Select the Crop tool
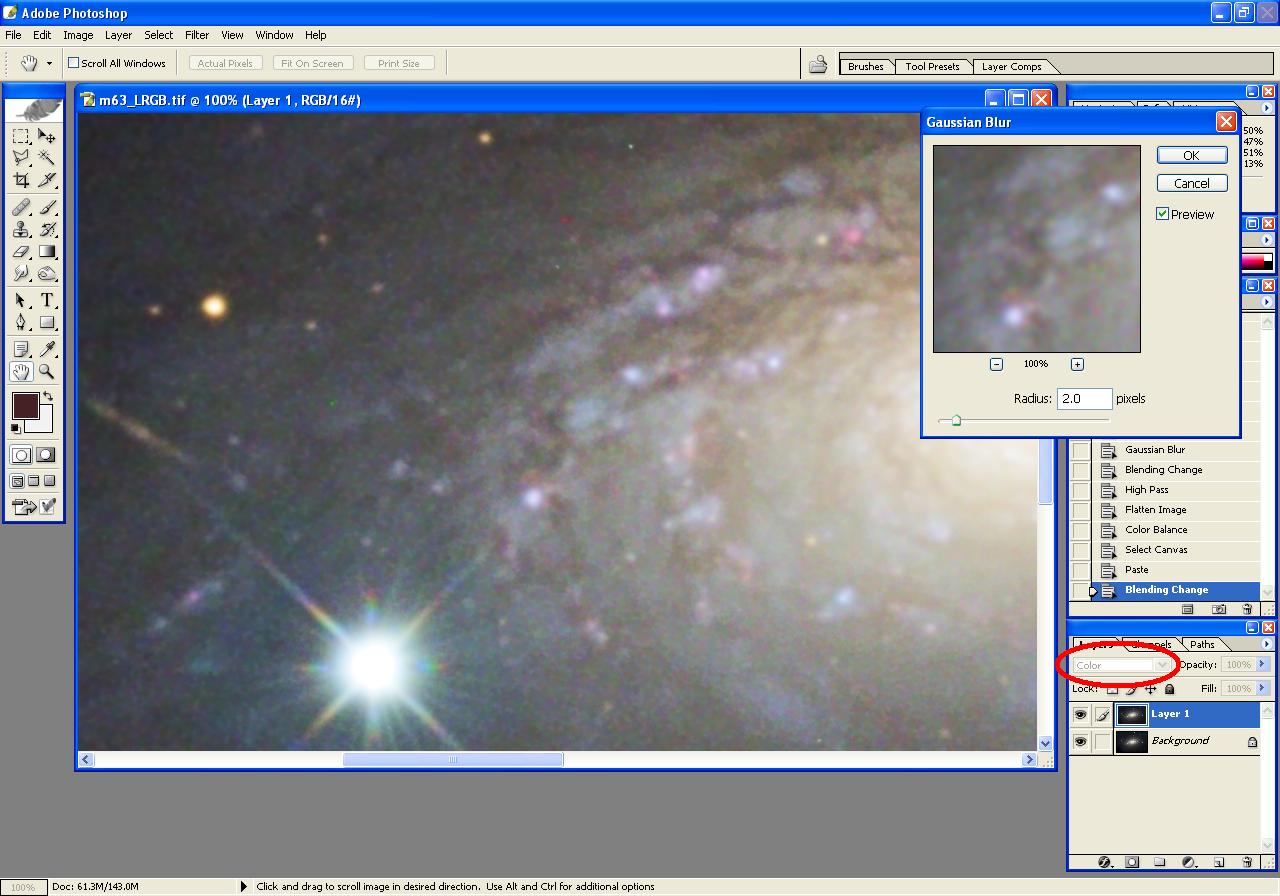Viewport: 1280px width, 896px height. pos(21,180)
